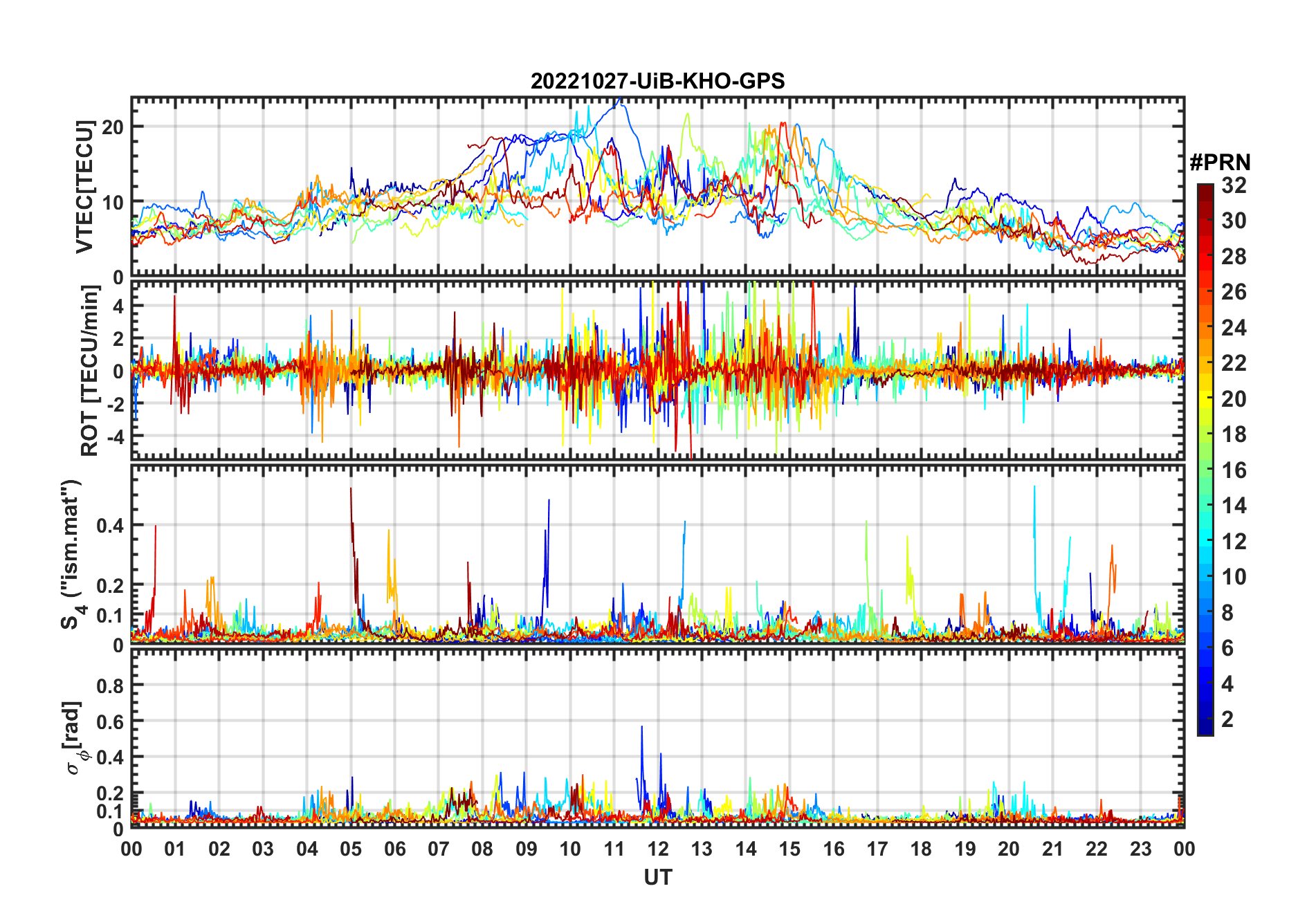Click the #PRN colorbar title
Viewport: 1316px width, 920px height.
point(1220,163)
